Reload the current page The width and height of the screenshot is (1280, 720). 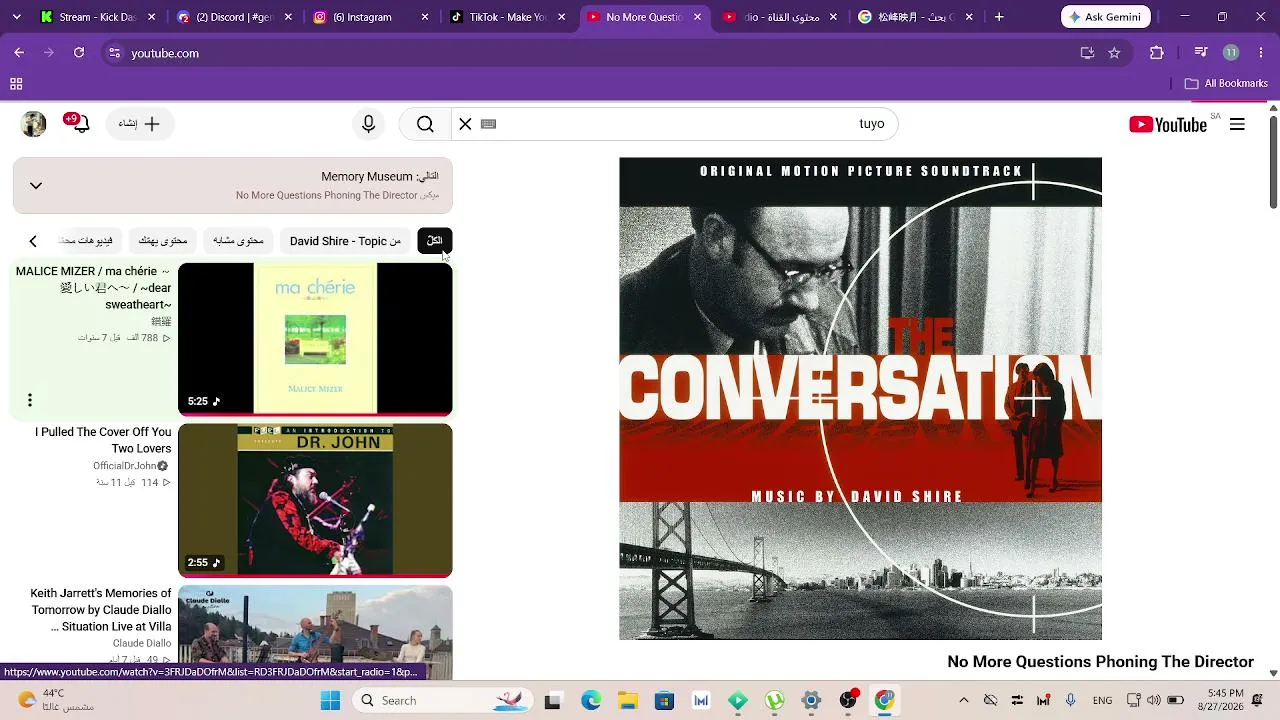(79, 53)
